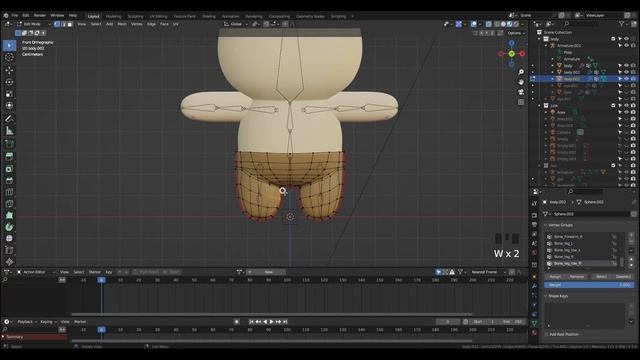Click the play animation button
Screen dimensions: 640x360
271,322
